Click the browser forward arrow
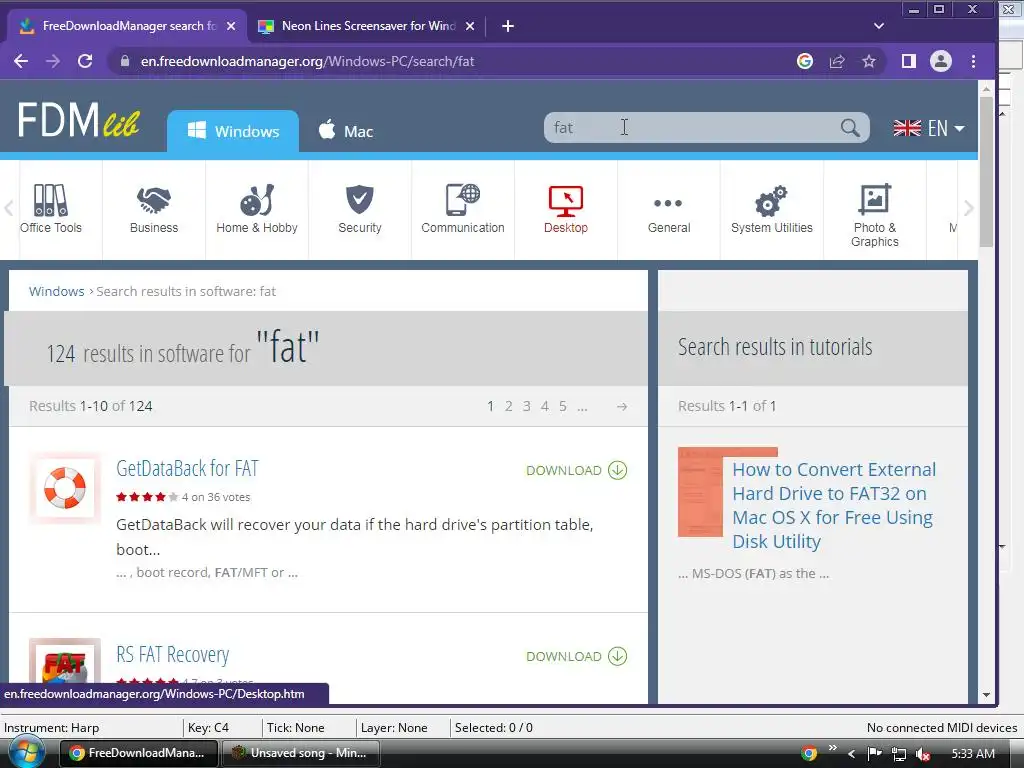This screenshot has height=768, width=1024. 53,61
